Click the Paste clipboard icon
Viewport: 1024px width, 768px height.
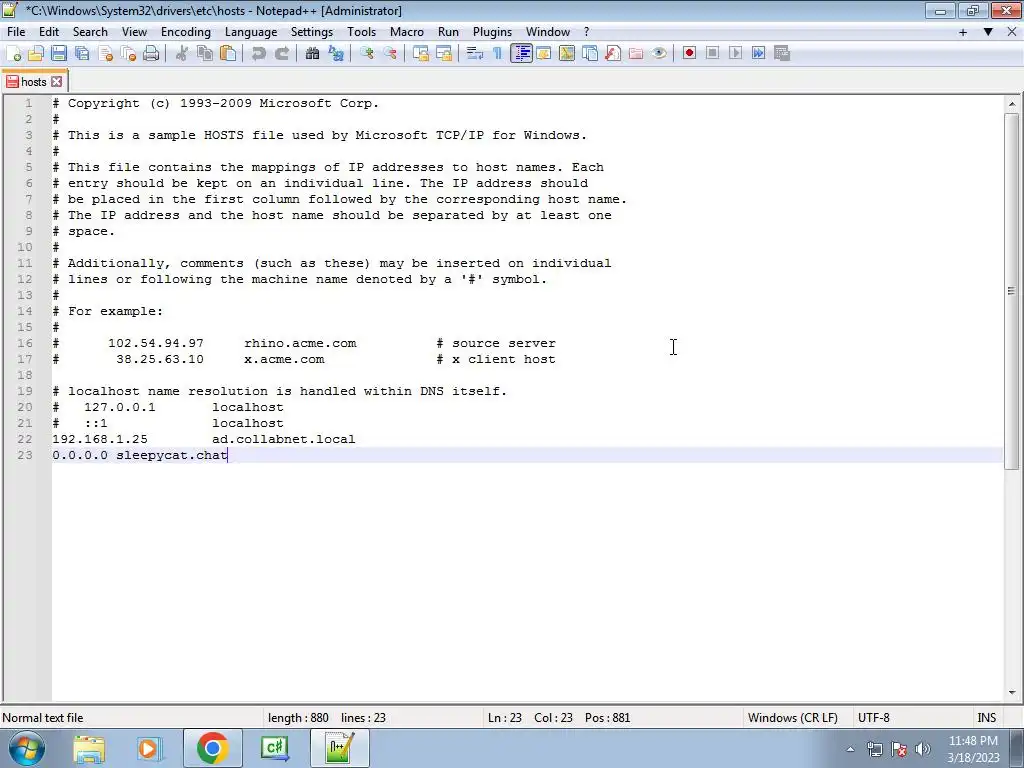tap(228, 54)
